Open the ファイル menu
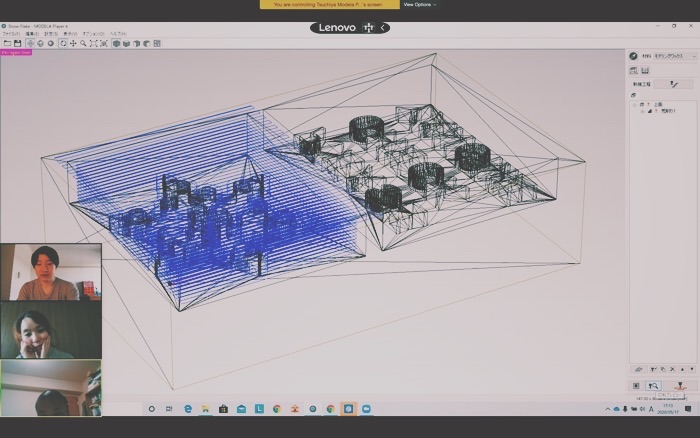700x438 pixels. pyautogui.click(x=11, y=33)
